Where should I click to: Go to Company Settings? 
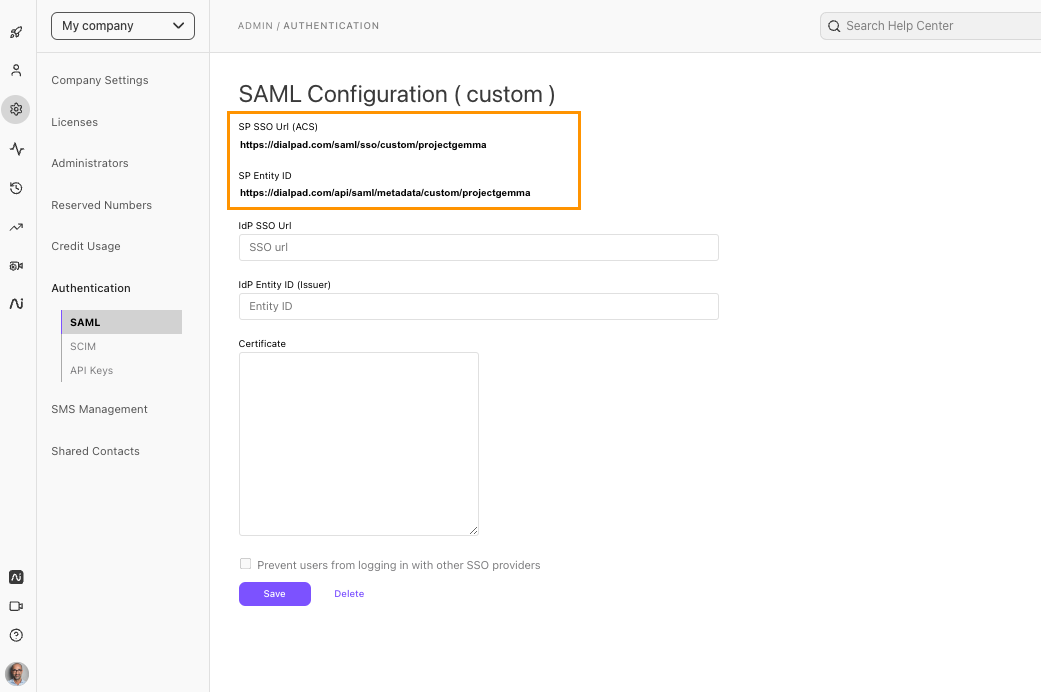point(100,80)
